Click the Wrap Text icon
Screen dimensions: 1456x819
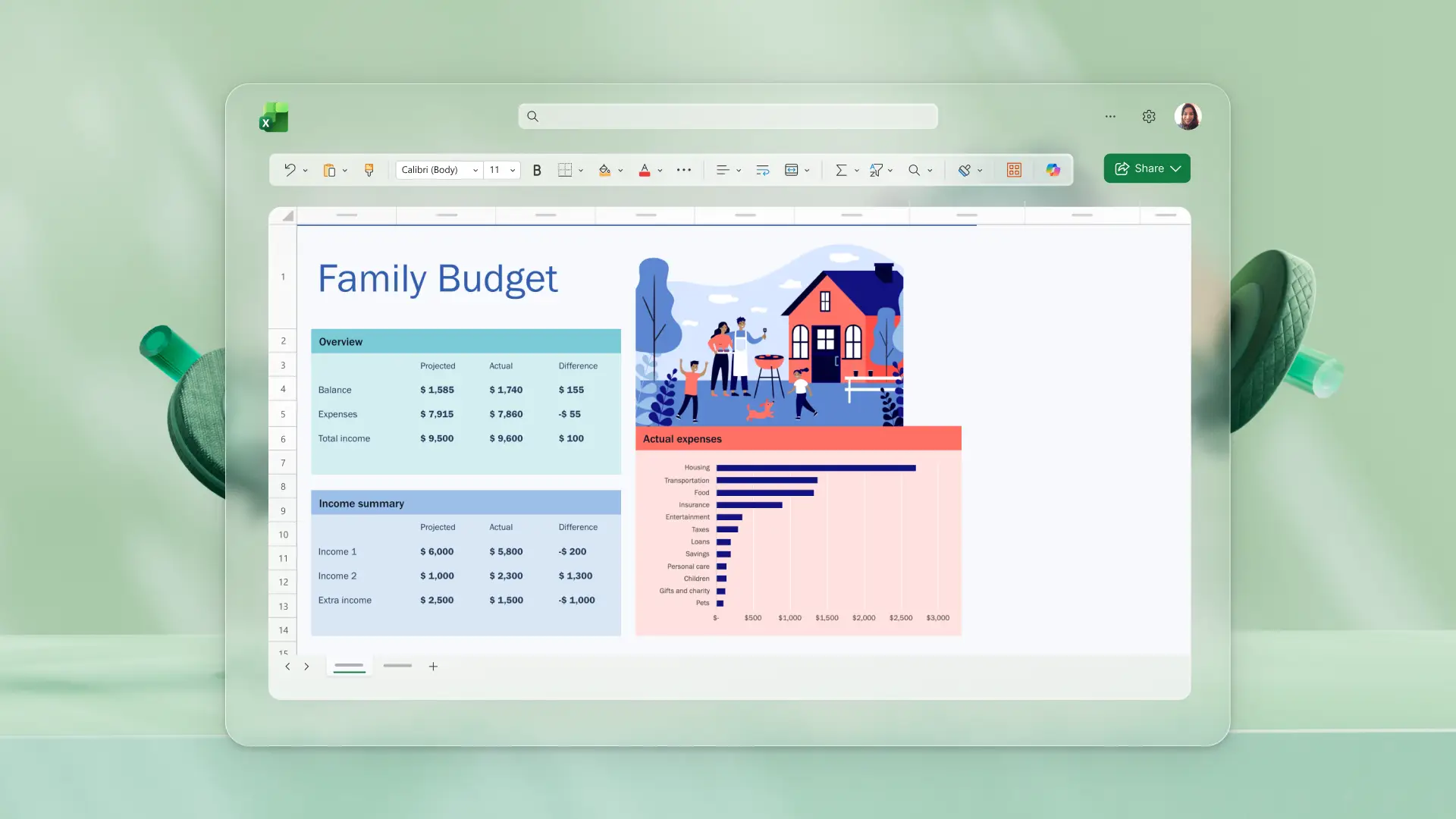point(762,170)
